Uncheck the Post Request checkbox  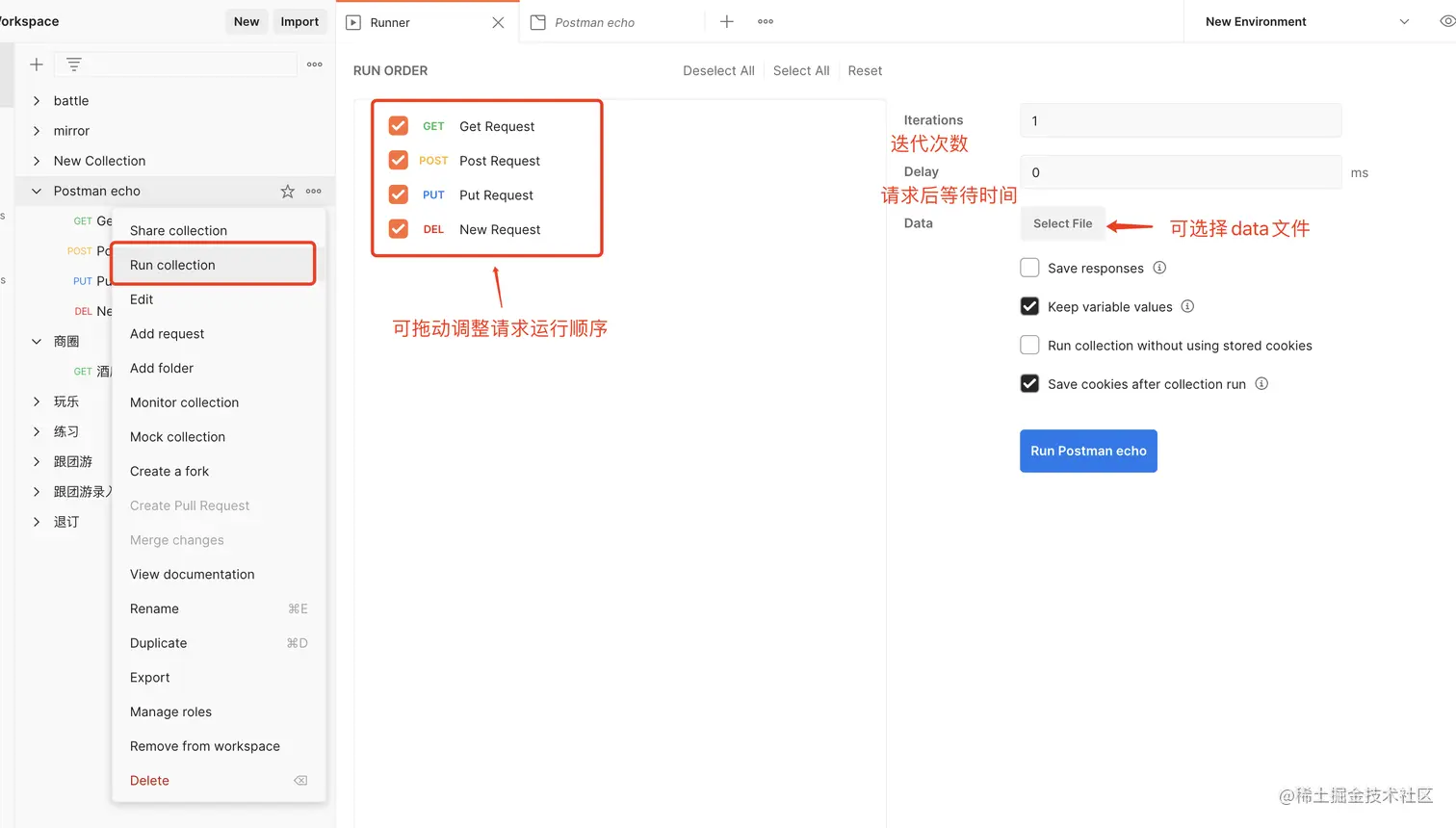coord(399,160)
